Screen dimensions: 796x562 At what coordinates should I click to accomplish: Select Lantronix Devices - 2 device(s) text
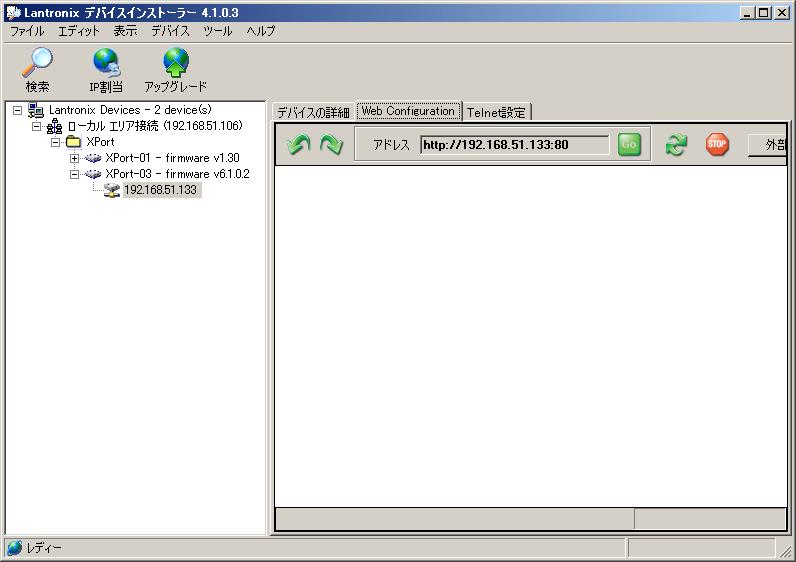(x=130, y=110)
